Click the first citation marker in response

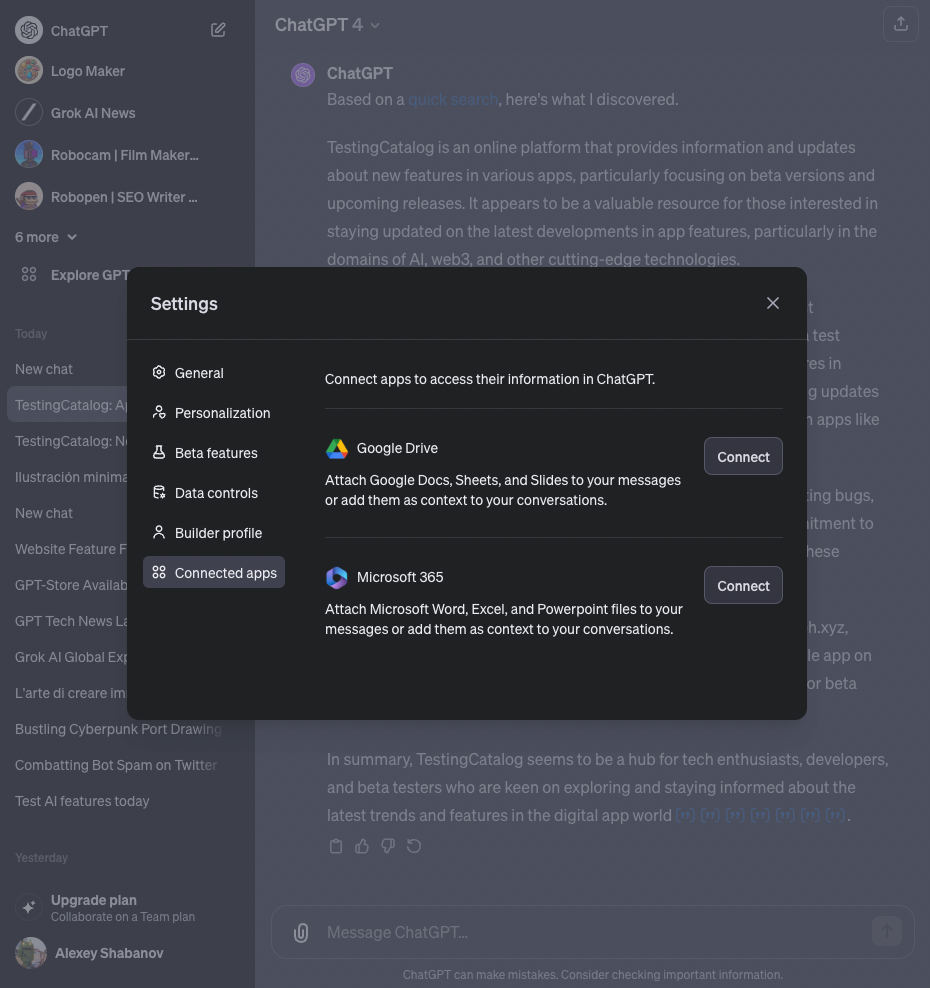(x=686, y=815)
